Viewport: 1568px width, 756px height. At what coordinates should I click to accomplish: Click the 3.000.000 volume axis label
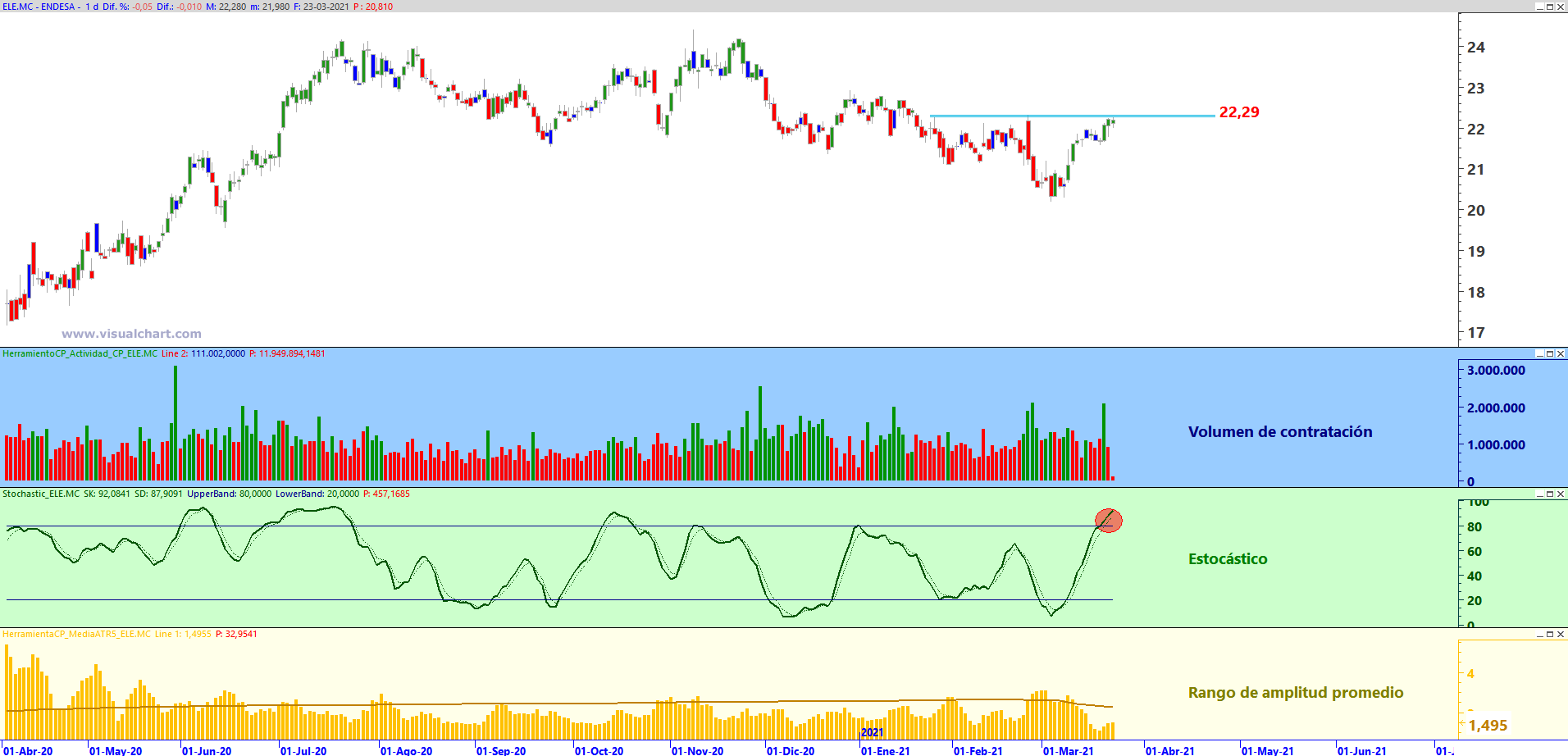[x=1496, y=371]
